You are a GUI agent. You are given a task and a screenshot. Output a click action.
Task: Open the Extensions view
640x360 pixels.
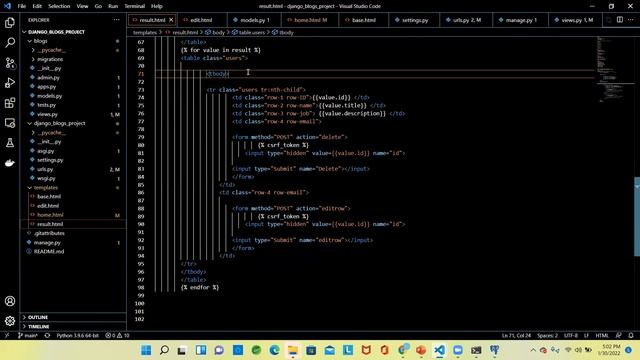(10, 103)
